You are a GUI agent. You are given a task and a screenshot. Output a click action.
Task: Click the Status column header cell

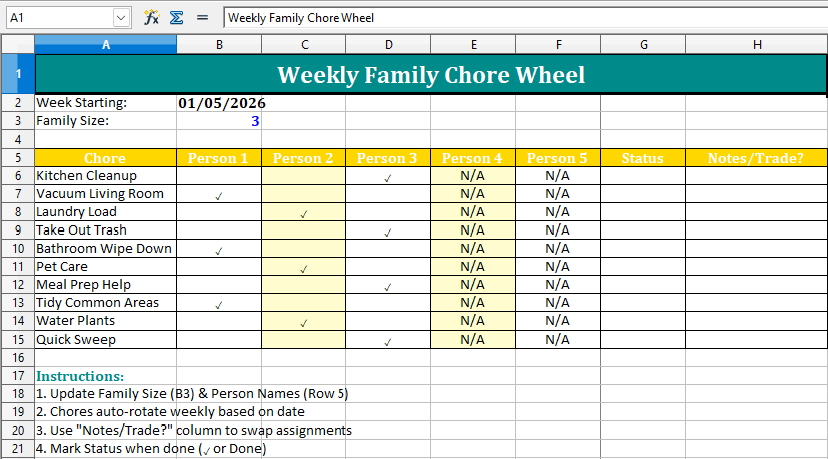(x=642, y=158)
